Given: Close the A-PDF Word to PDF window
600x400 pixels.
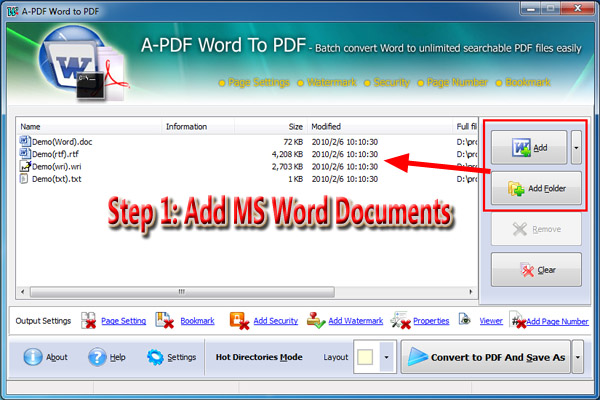Looking at the screenshot, I should click(x=577, y=8).
